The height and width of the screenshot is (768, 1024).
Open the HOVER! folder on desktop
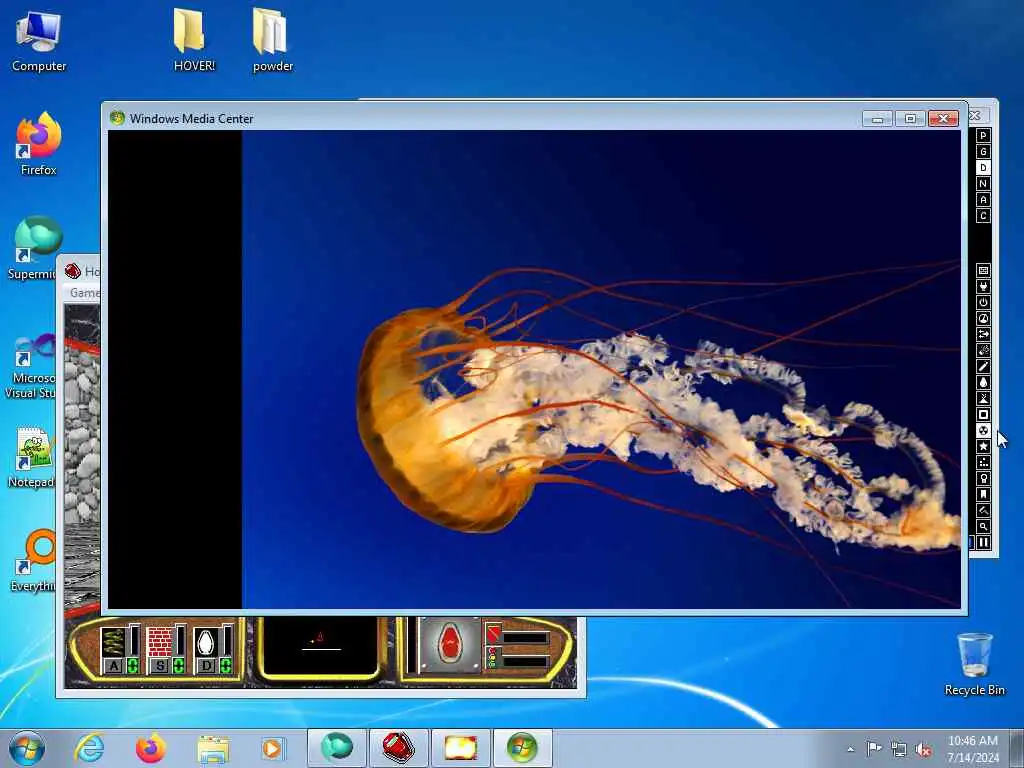tap(194, 39)
